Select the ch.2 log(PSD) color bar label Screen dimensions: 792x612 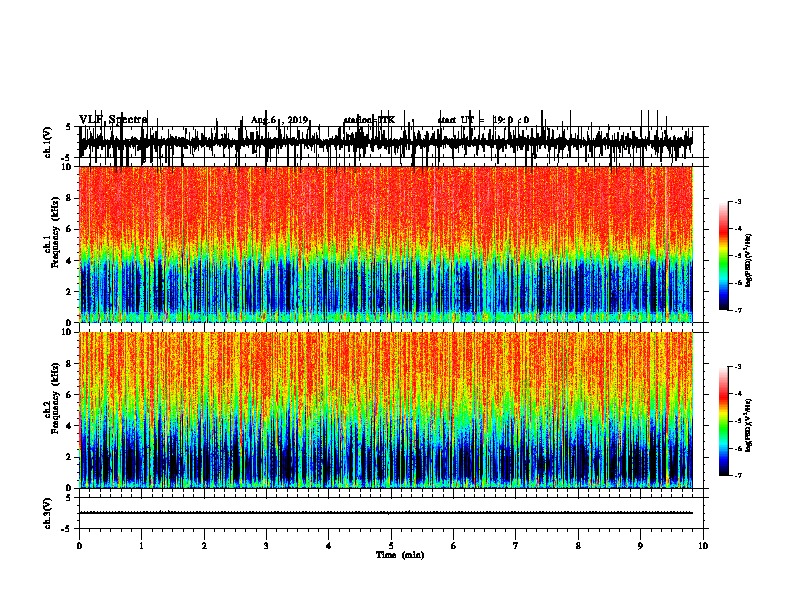(748, 425)
